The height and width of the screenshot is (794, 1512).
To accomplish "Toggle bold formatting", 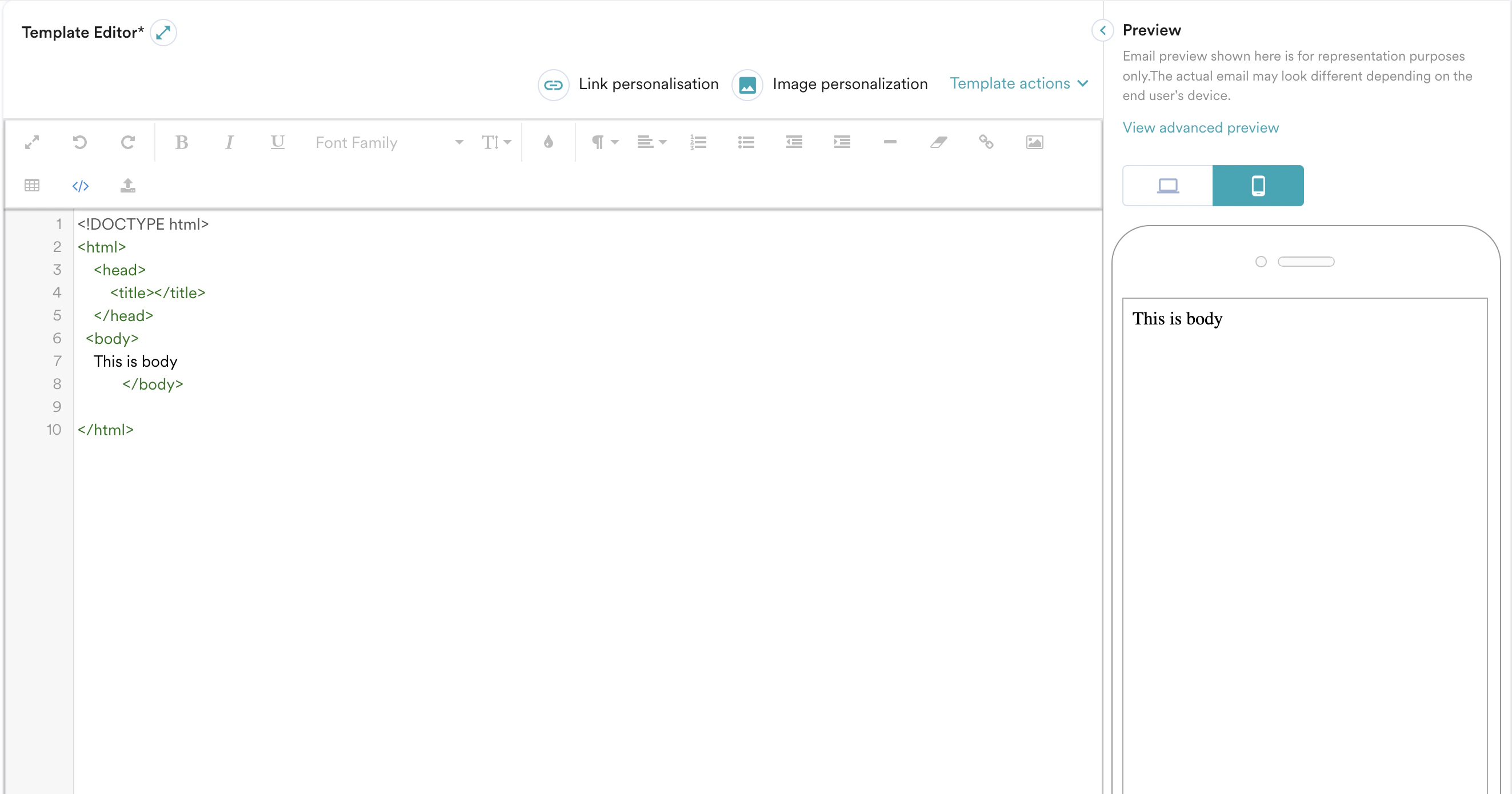I will 181,142.
